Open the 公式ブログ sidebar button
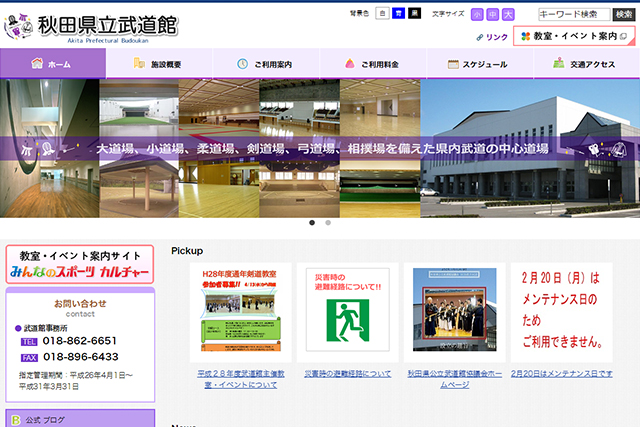Screen dimensions: 640x427 click(80, 418)
